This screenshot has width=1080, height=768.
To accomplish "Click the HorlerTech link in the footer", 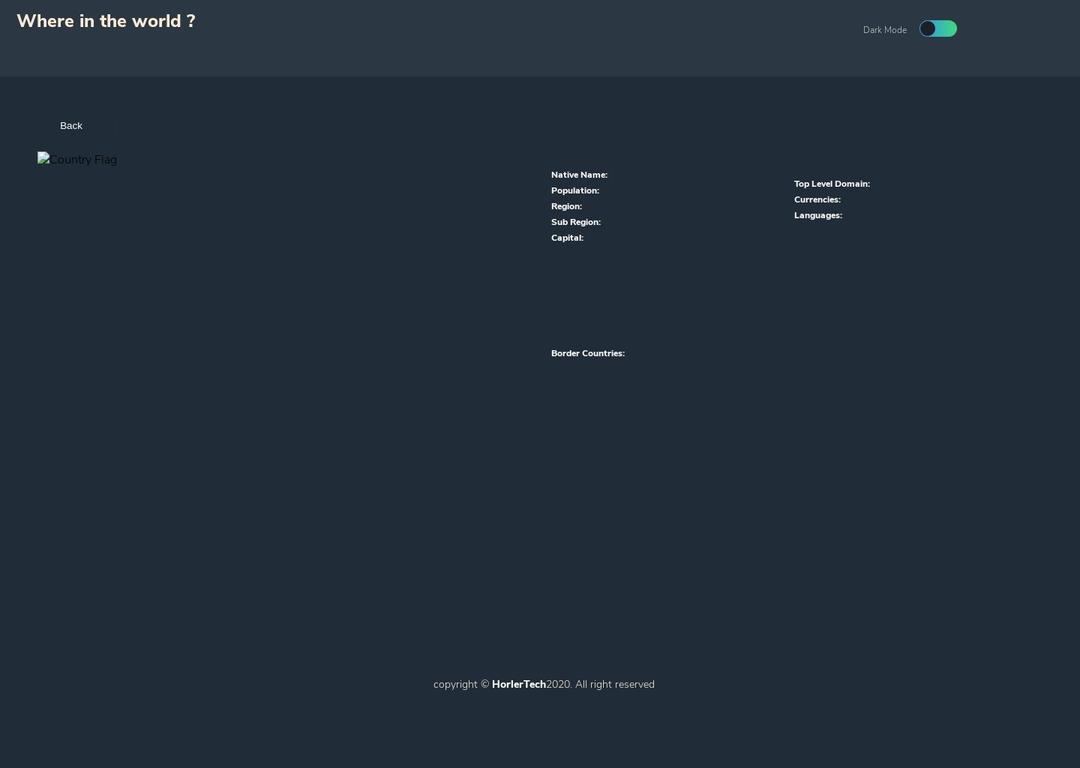I will coord(519,684).
